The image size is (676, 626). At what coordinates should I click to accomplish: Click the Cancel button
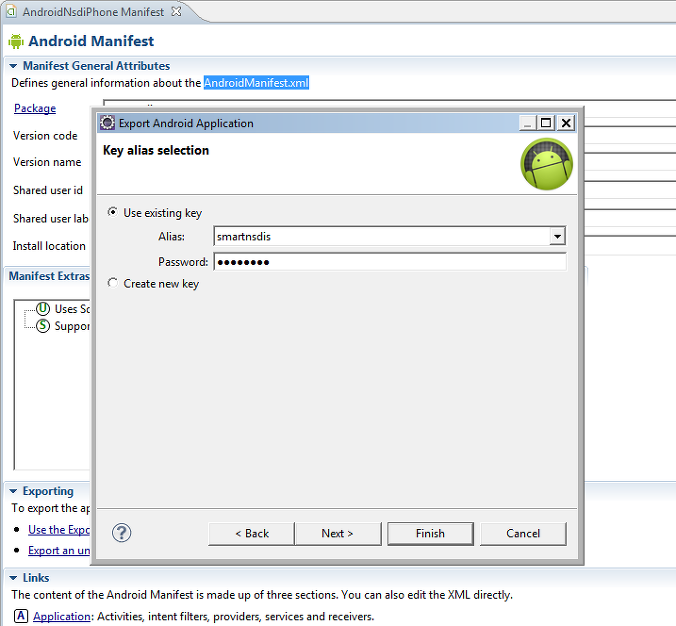(x=523, y=534)
